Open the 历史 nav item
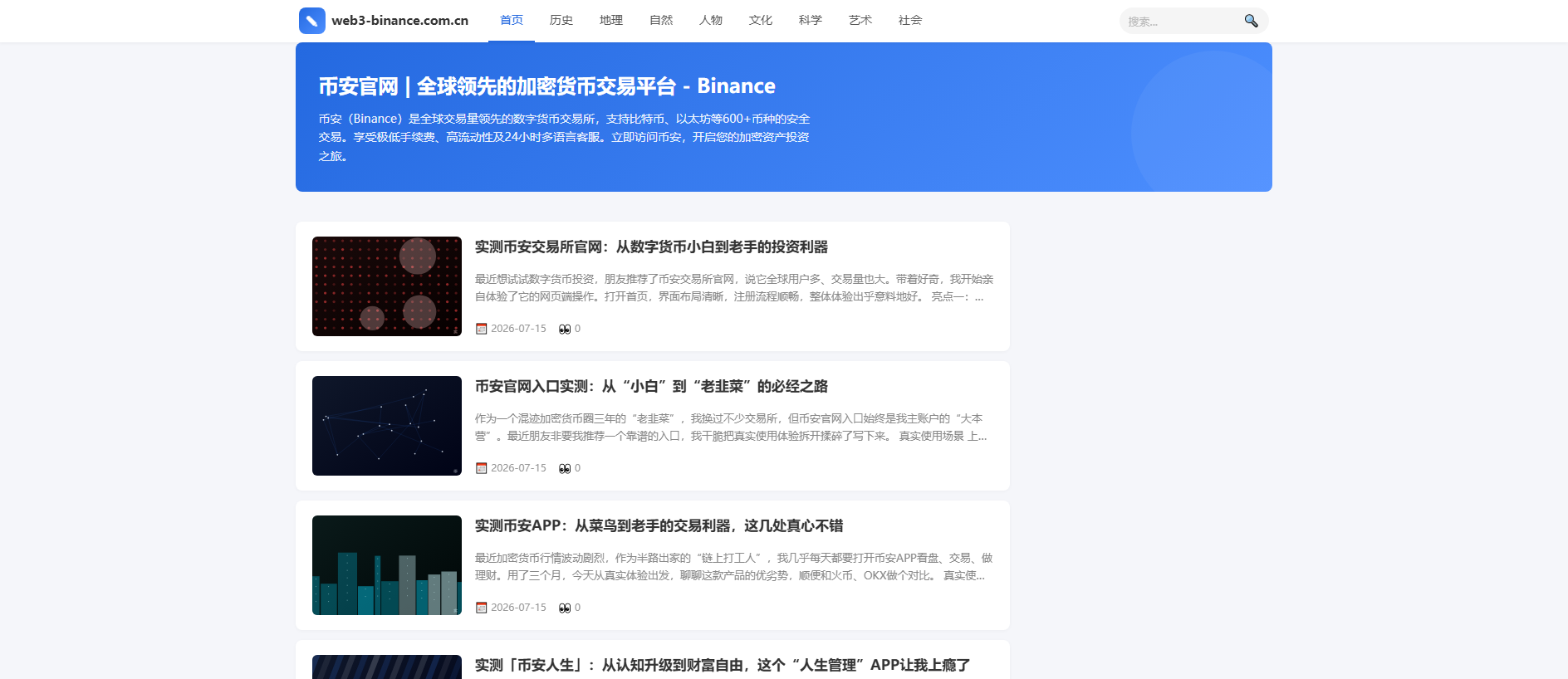The image size is (1568, 679). coord(561,20)
